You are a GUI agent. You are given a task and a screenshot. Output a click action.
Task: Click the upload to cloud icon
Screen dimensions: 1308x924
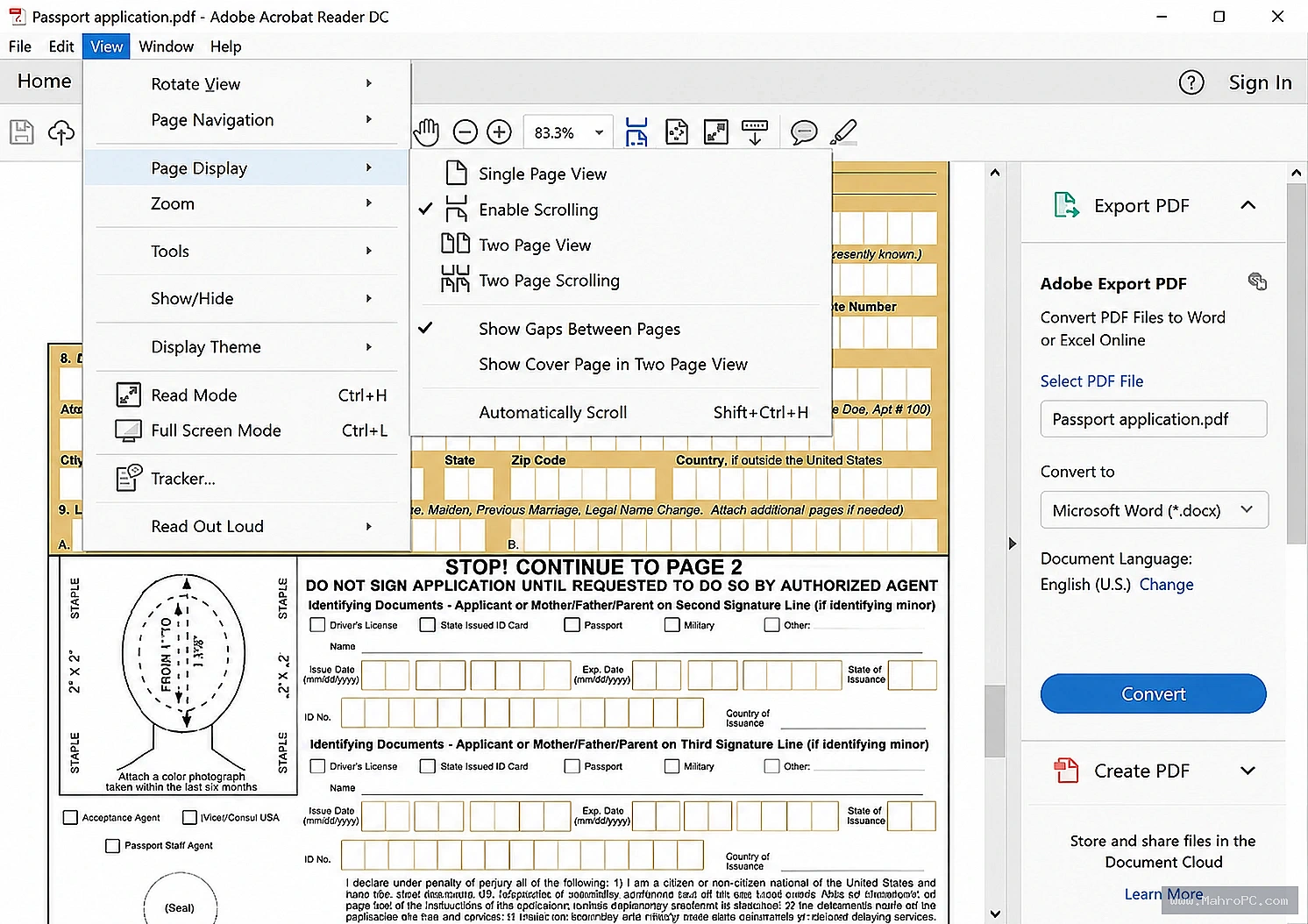click(61, 132)
